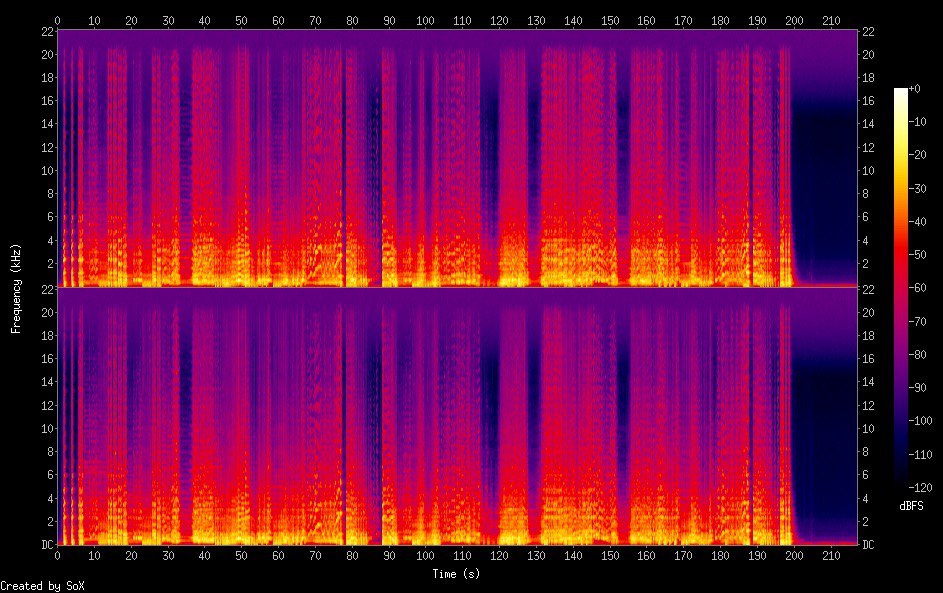Click the "Frequency (kHz)" axis title
The image size is (943, 593).
tap(16, 288)
